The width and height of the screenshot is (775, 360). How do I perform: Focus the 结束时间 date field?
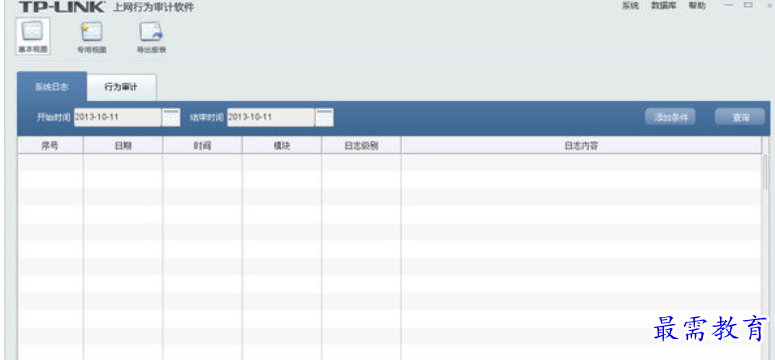point(271,117)
